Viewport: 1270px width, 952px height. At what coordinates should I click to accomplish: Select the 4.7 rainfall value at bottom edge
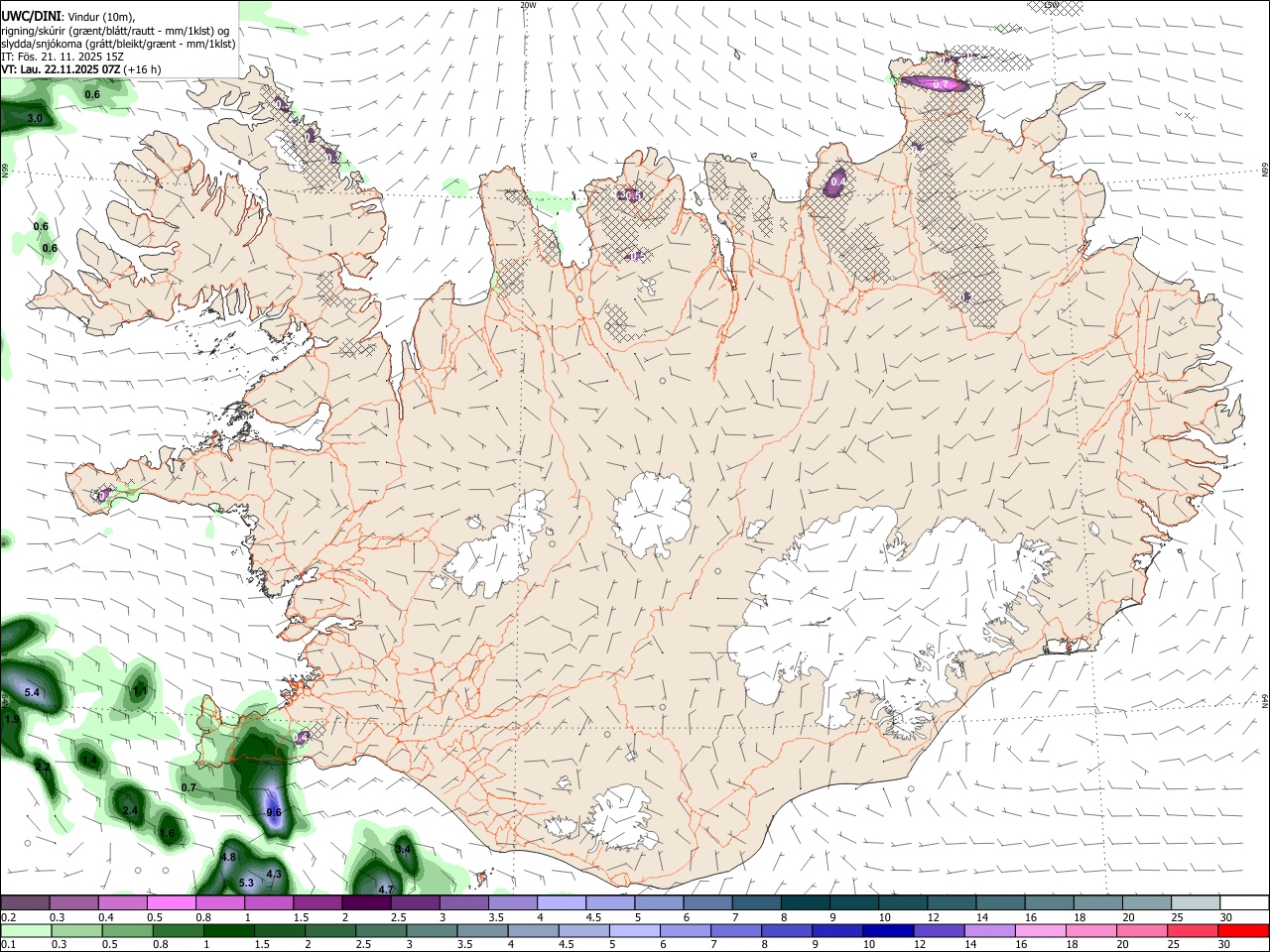click(386, 890)
